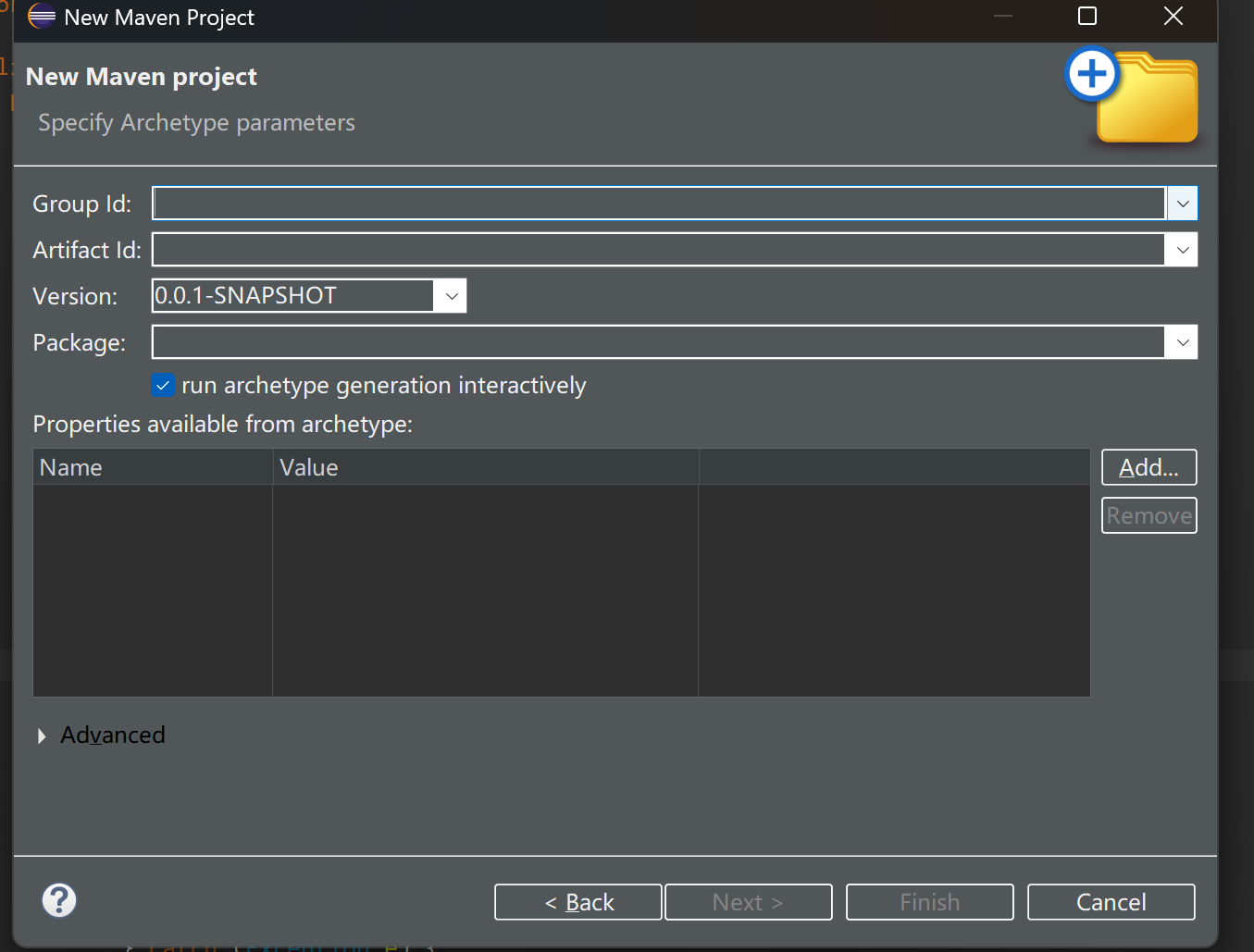The image size is (1254, 952).
Task: Click the Eclipse icon in title bar
Action: tap(42, 17)
